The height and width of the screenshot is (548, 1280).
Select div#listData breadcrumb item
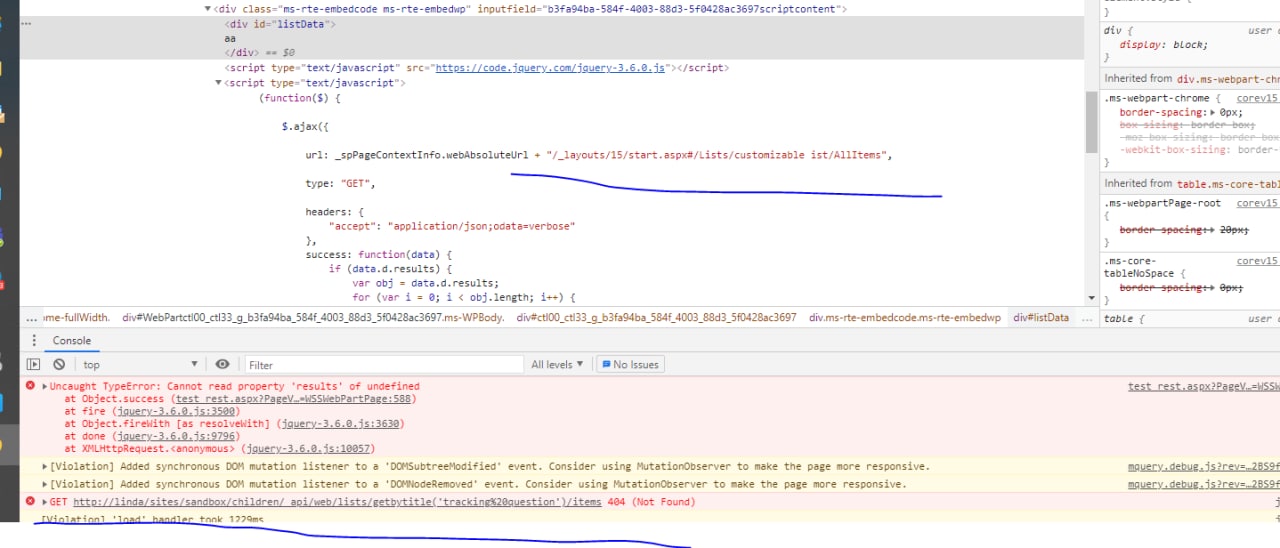pos(1041,318)
